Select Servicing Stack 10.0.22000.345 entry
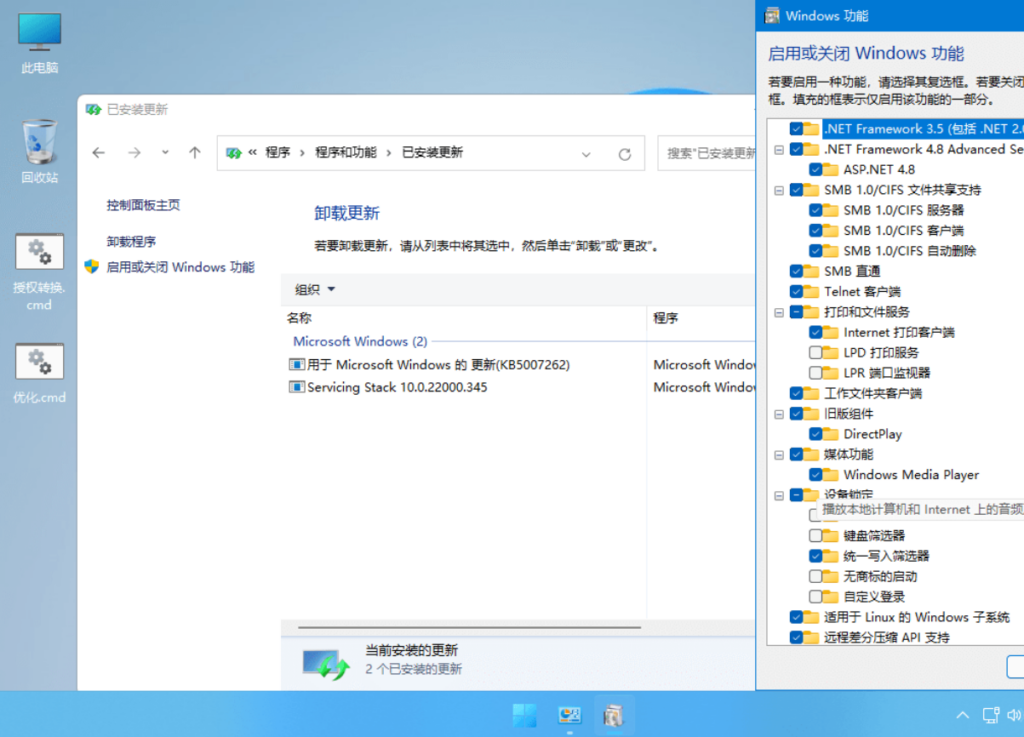The image size is (1024, 737). pos(397,387)
